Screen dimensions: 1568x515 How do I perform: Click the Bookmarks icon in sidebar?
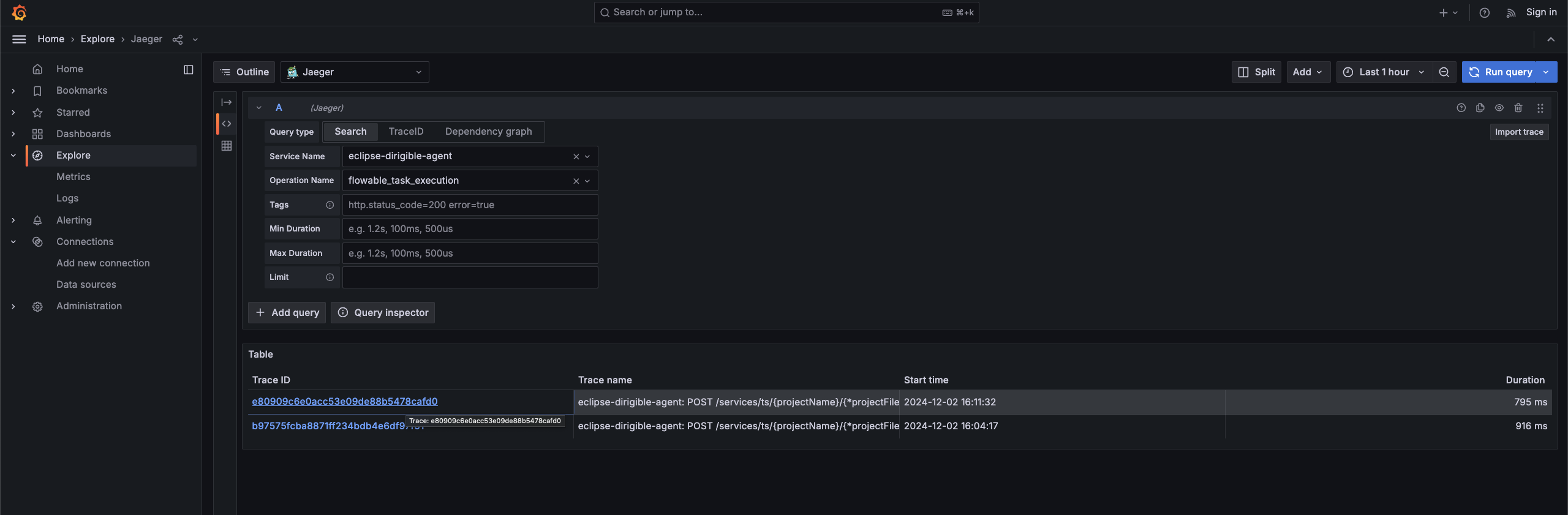pos(37,91)
